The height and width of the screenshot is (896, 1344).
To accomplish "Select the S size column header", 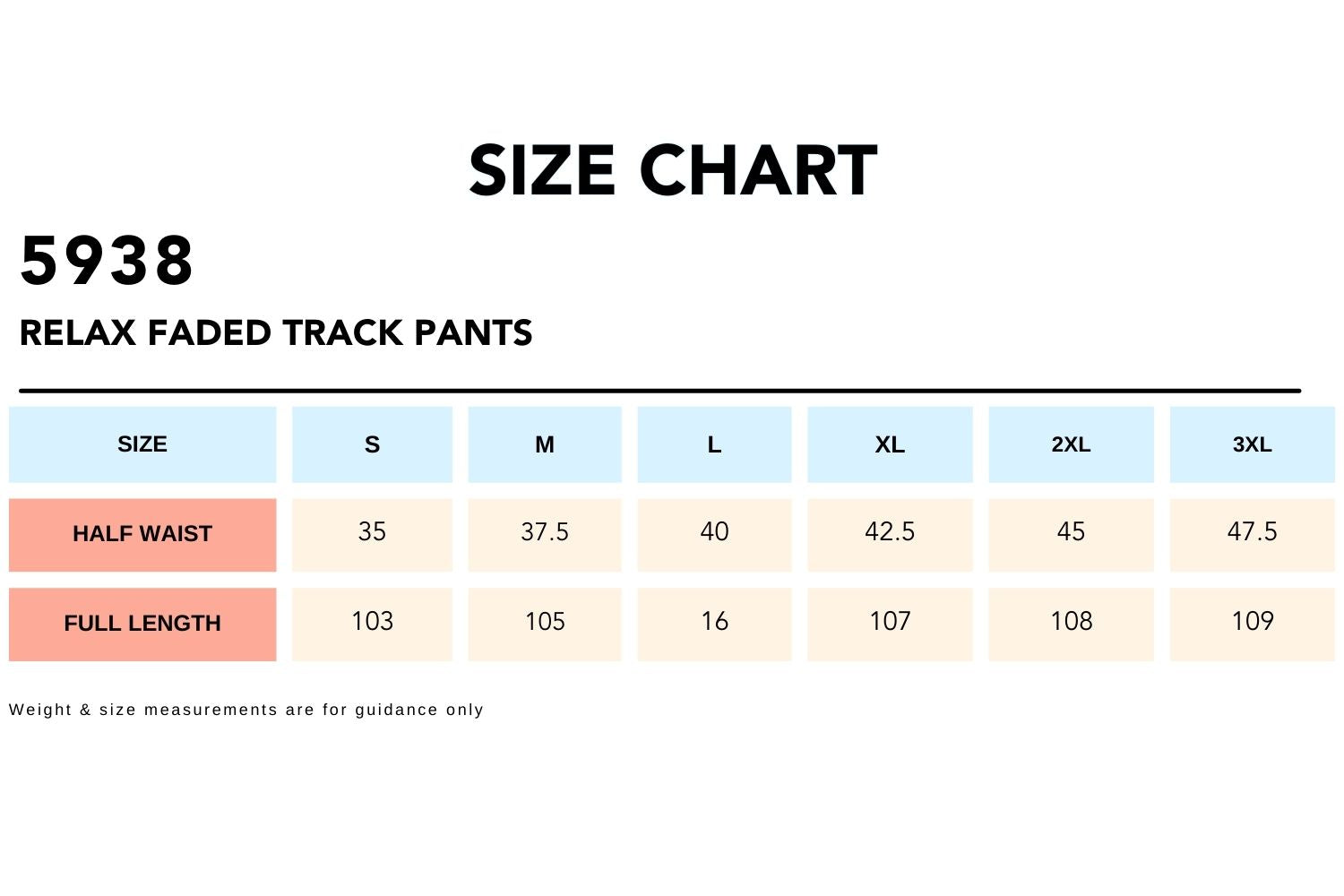I will click(x=372, y=444).
